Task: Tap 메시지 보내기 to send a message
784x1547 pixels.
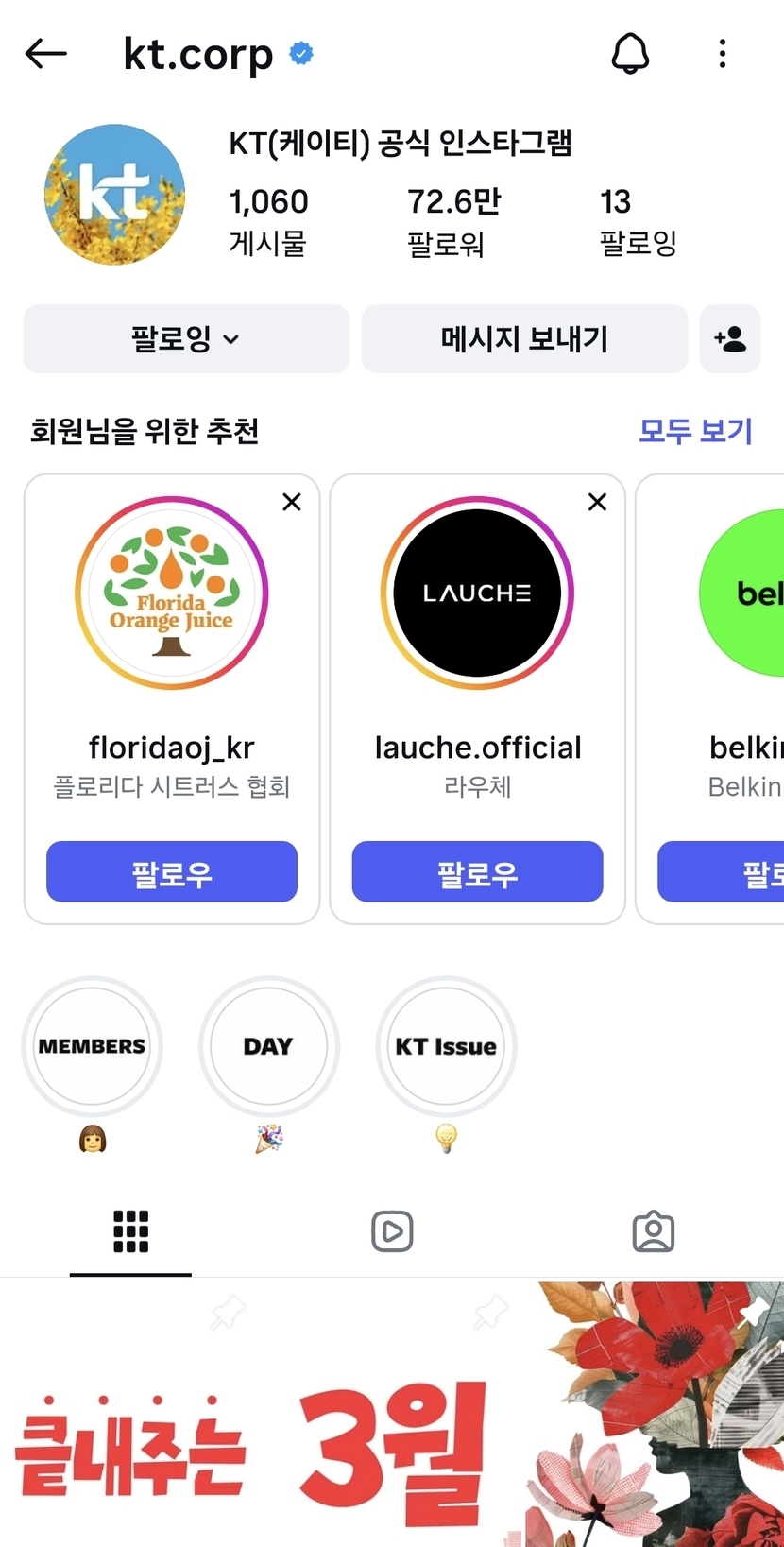Action: click(524, 339)
